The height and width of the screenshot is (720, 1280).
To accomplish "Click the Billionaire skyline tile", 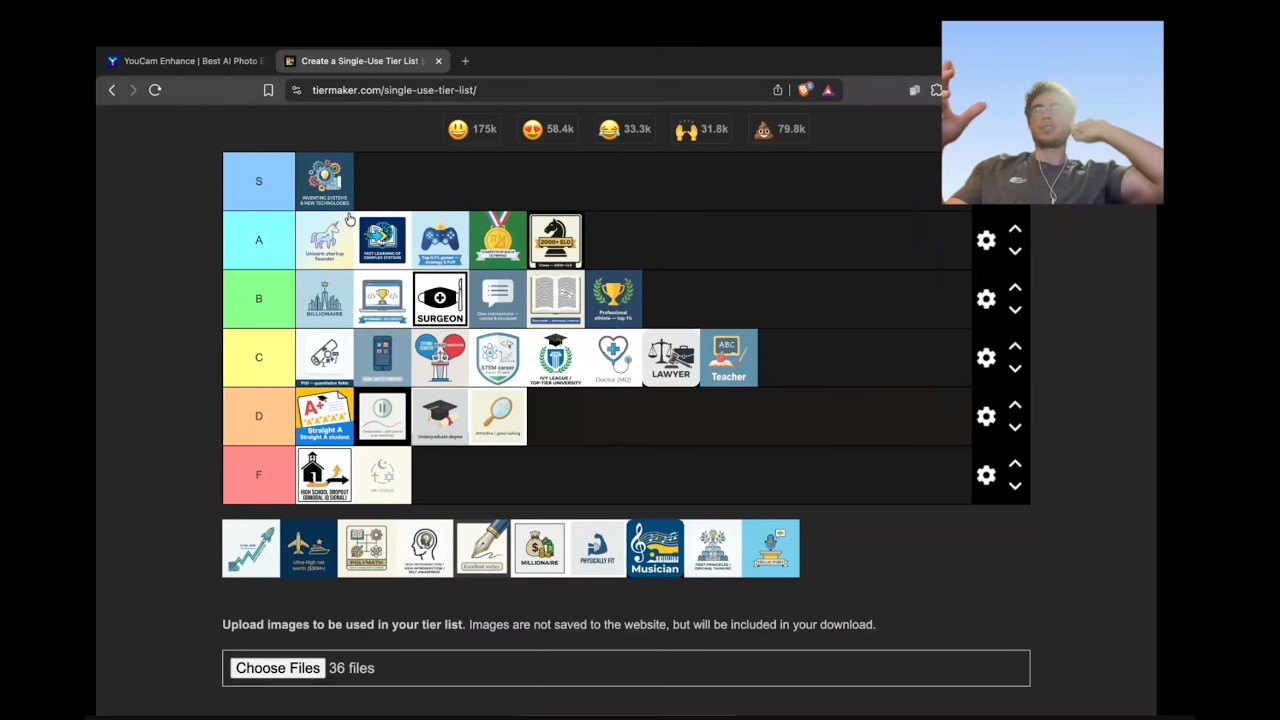I will [324, 299].
